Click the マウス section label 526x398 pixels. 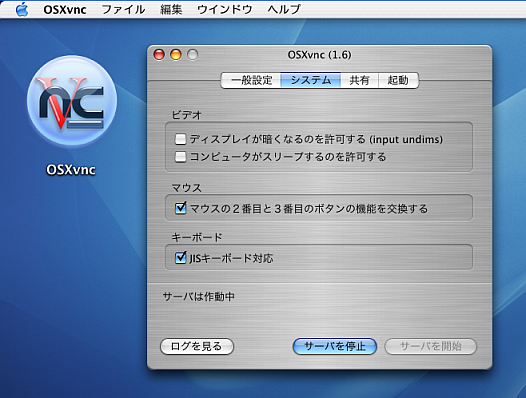[187, 188]
